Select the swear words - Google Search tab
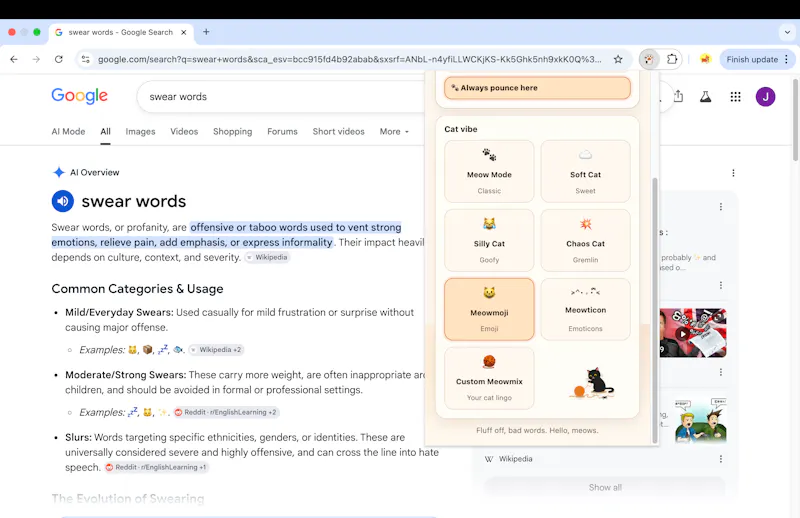The width and height of the screenshot is (800, 518). (121, 32)
